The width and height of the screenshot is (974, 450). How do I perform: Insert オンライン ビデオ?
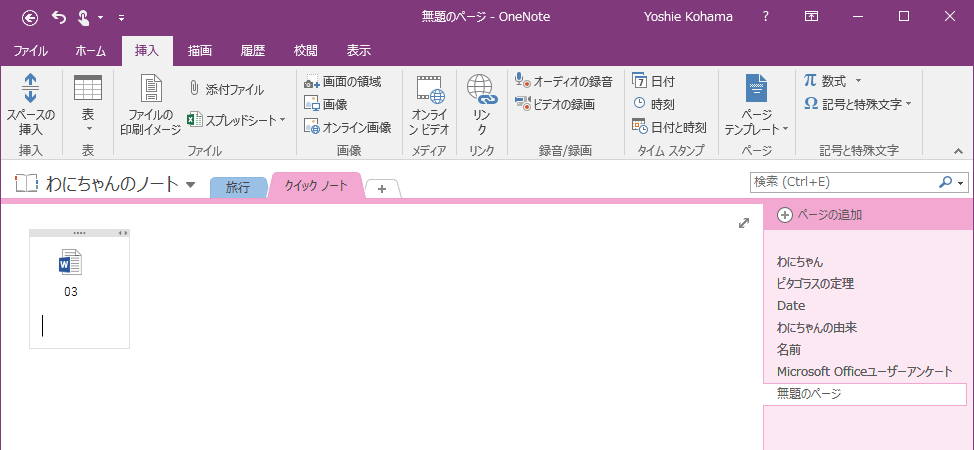pyautogui.click(x=430, y=104)
